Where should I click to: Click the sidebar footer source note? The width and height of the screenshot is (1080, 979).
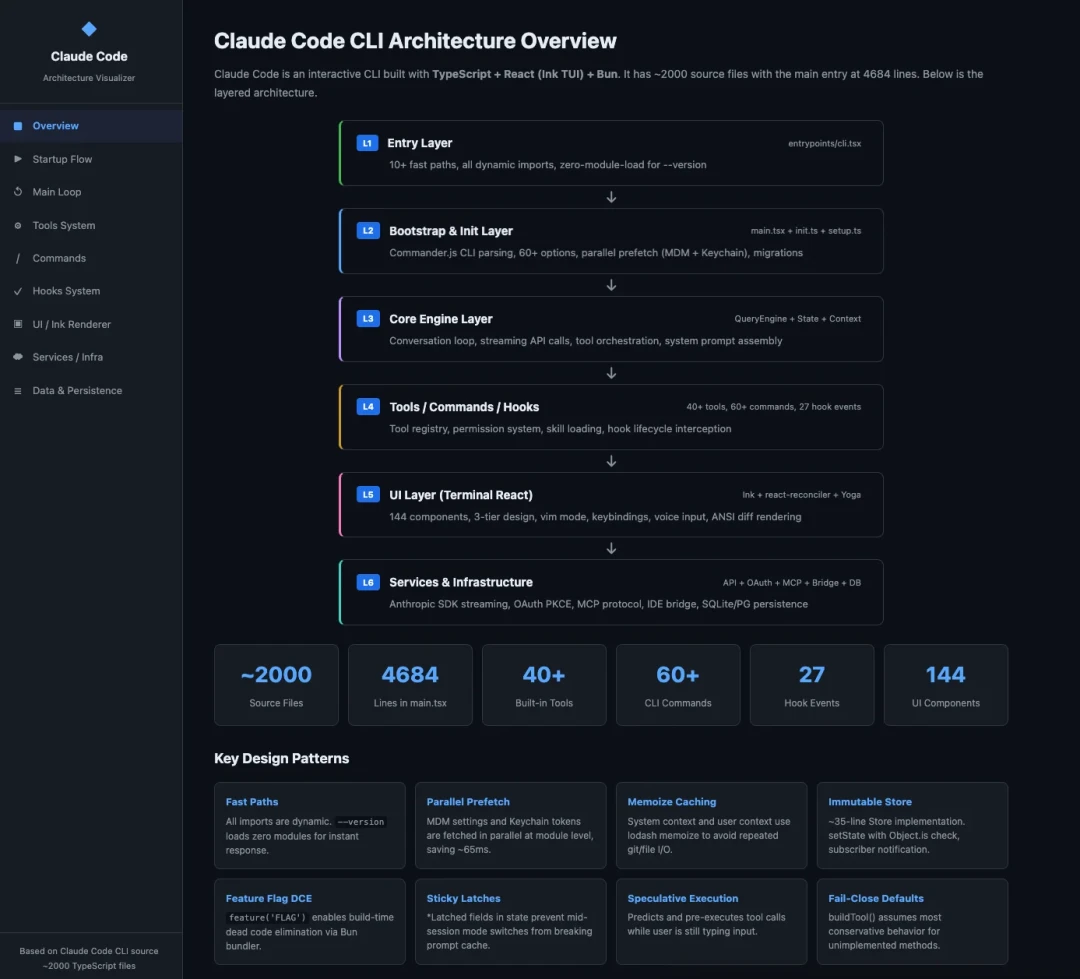[89, 958]
